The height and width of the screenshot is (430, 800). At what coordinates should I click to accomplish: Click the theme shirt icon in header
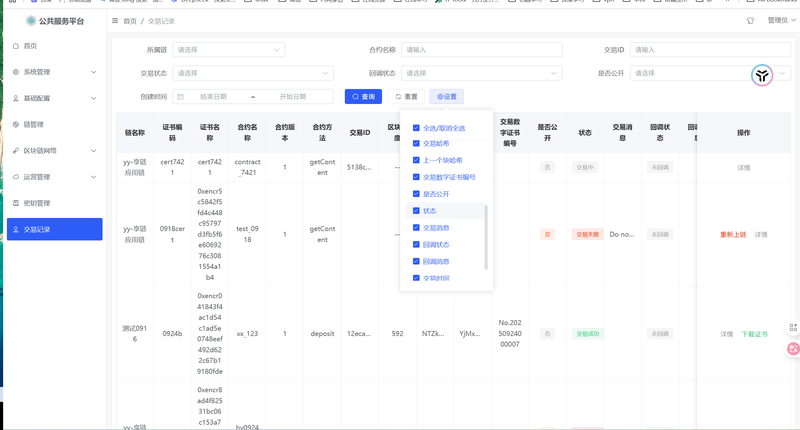click(751, 20)
